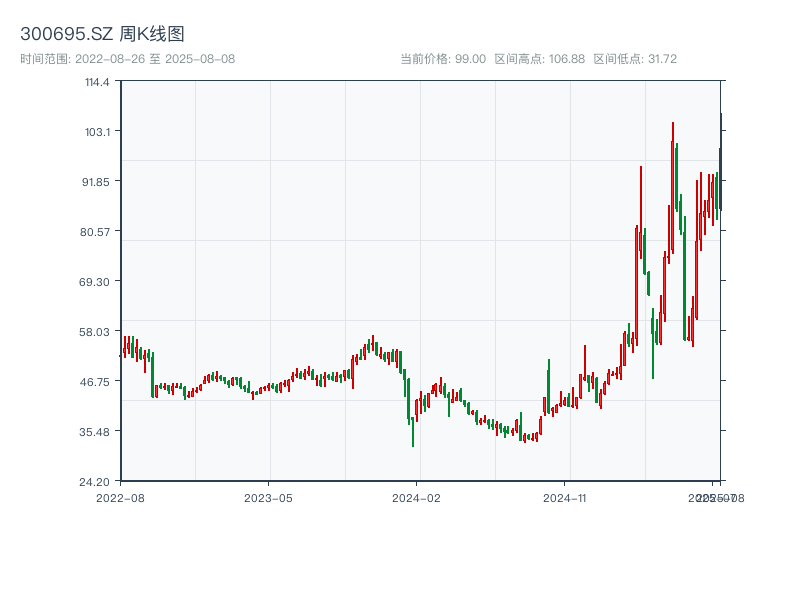Click the y-axis value 46.75

click(95, 382)
